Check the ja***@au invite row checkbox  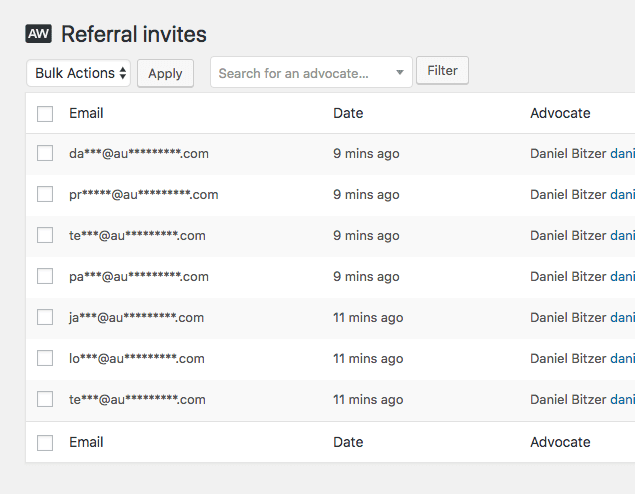pyautogui.click(x=45, y=317)
